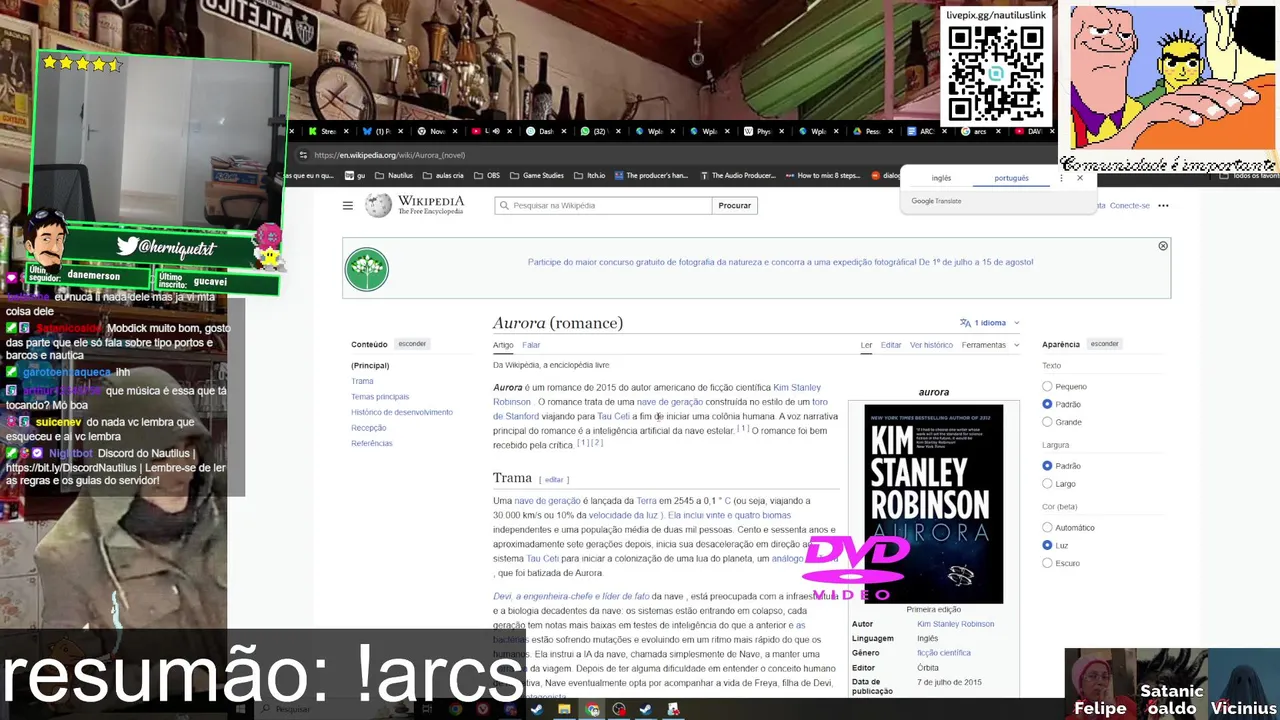
Task: Open the Ferramentas tools dropdown
Action: [991, 345]
